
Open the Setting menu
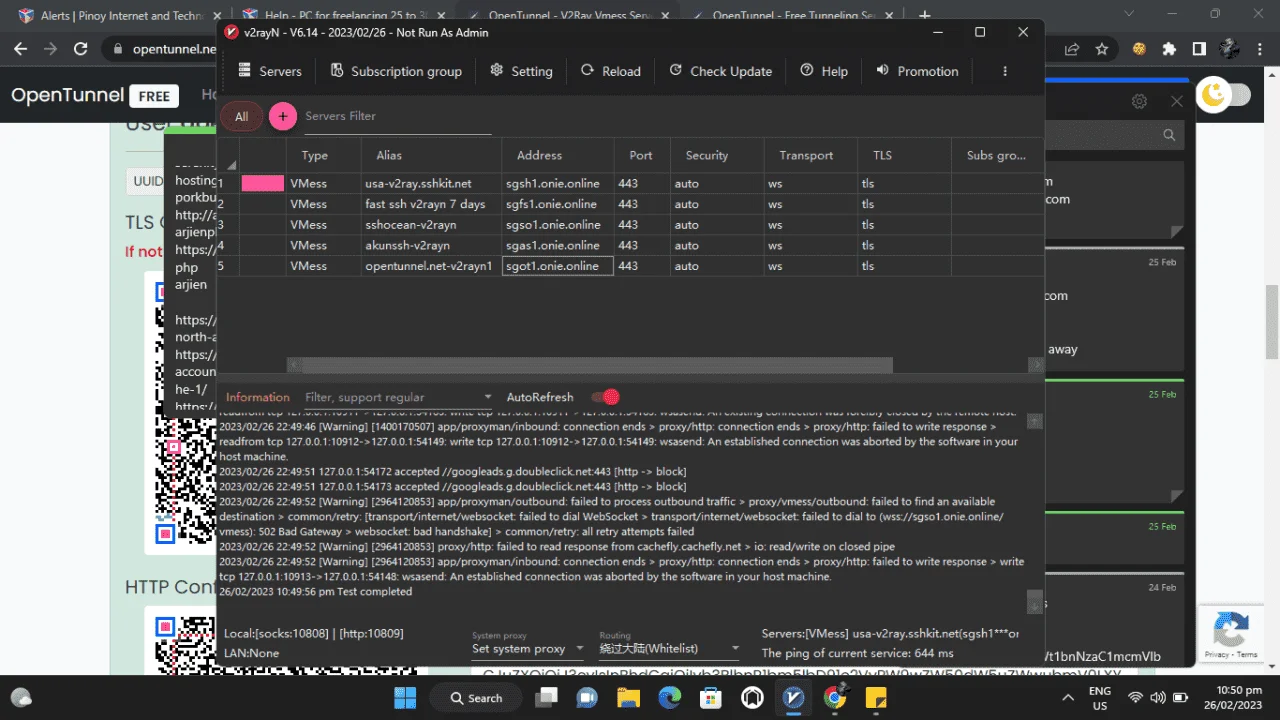tap(521, 71)
